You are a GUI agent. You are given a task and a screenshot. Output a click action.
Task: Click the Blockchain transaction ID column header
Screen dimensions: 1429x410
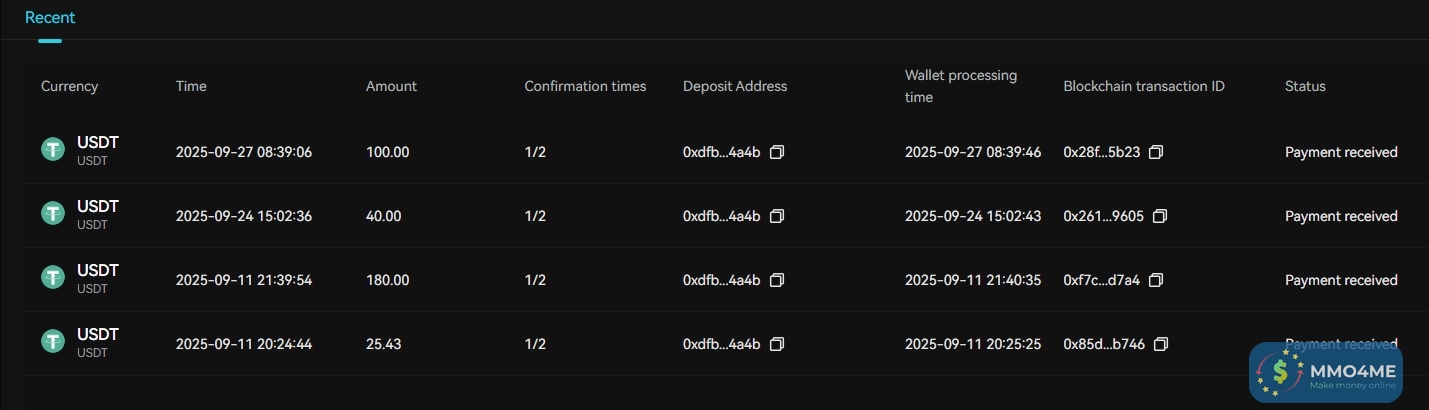[x=1143, y=86]
